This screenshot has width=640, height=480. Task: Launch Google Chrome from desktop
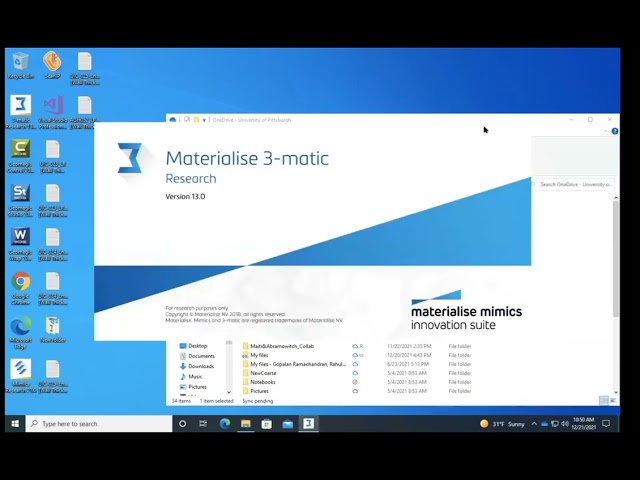(x=20, y=288)
